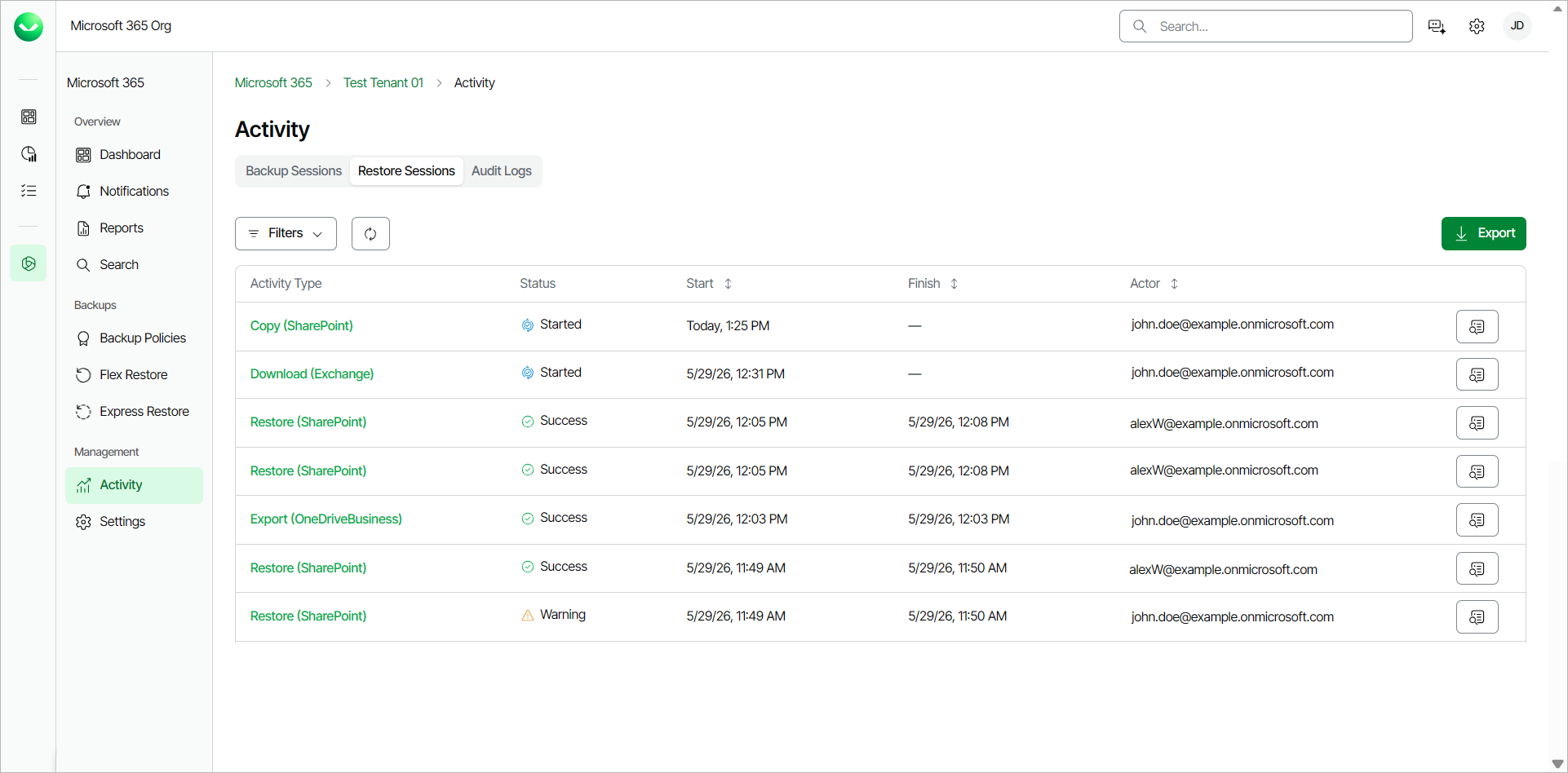Switch to the Backup Sessions tab
The image size is (1568, 773).
pos(294,171)
